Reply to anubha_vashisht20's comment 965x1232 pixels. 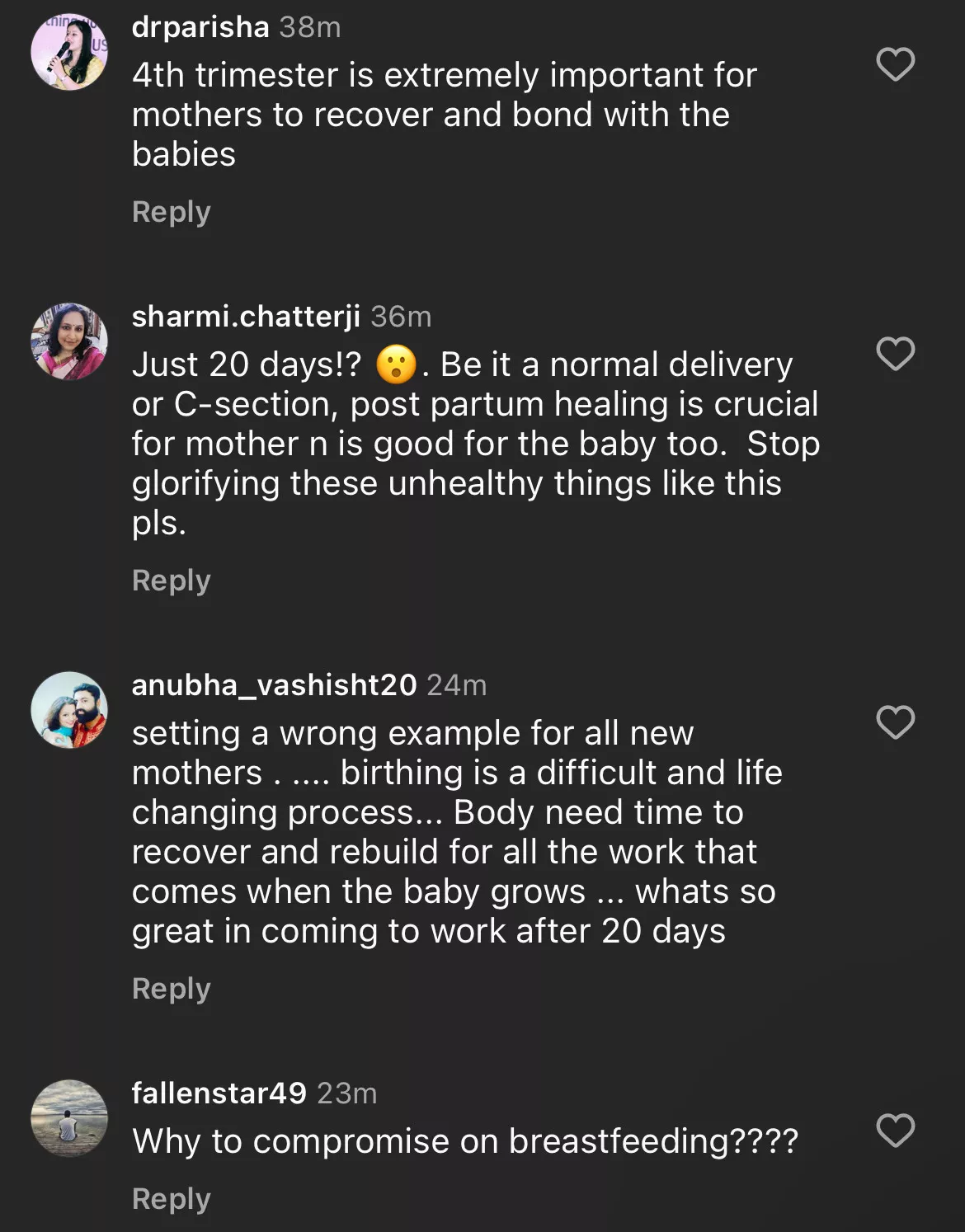pos(171,989)
